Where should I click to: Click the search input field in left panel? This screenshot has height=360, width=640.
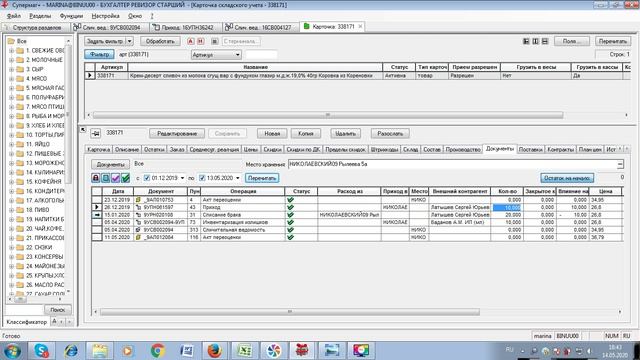click(24, 310)
